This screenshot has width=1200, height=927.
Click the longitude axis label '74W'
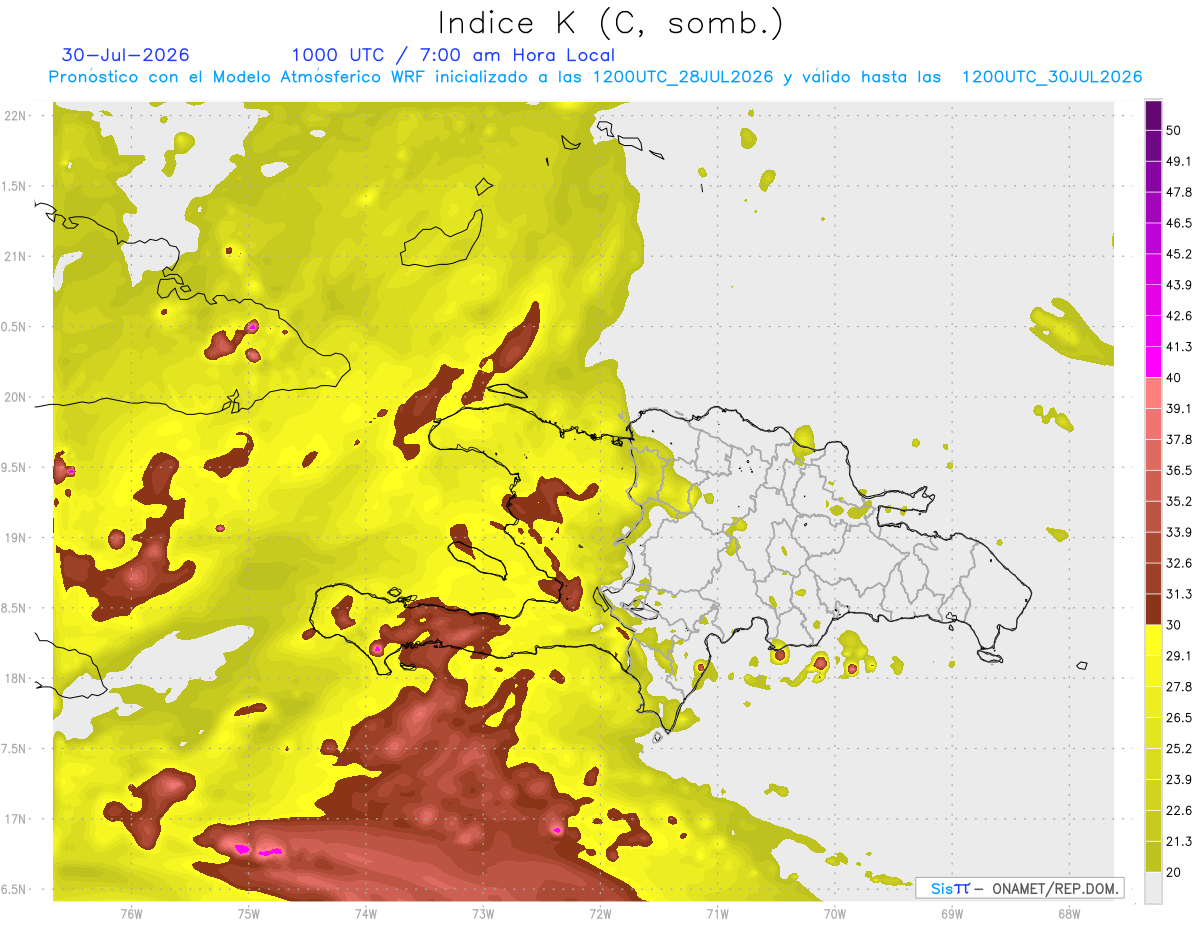pos(365,914)
